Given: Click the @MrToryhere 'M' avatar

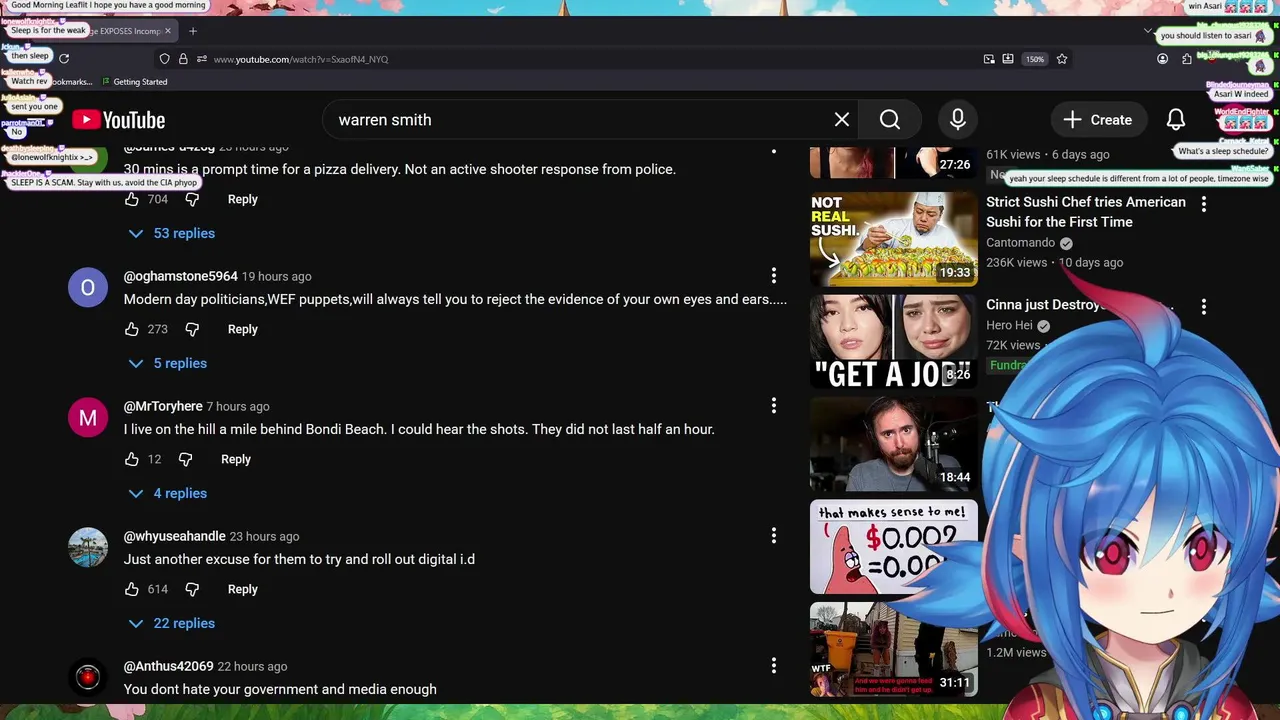Looking at the screenshot, I should pyautogui.click(x=88, y=418).
